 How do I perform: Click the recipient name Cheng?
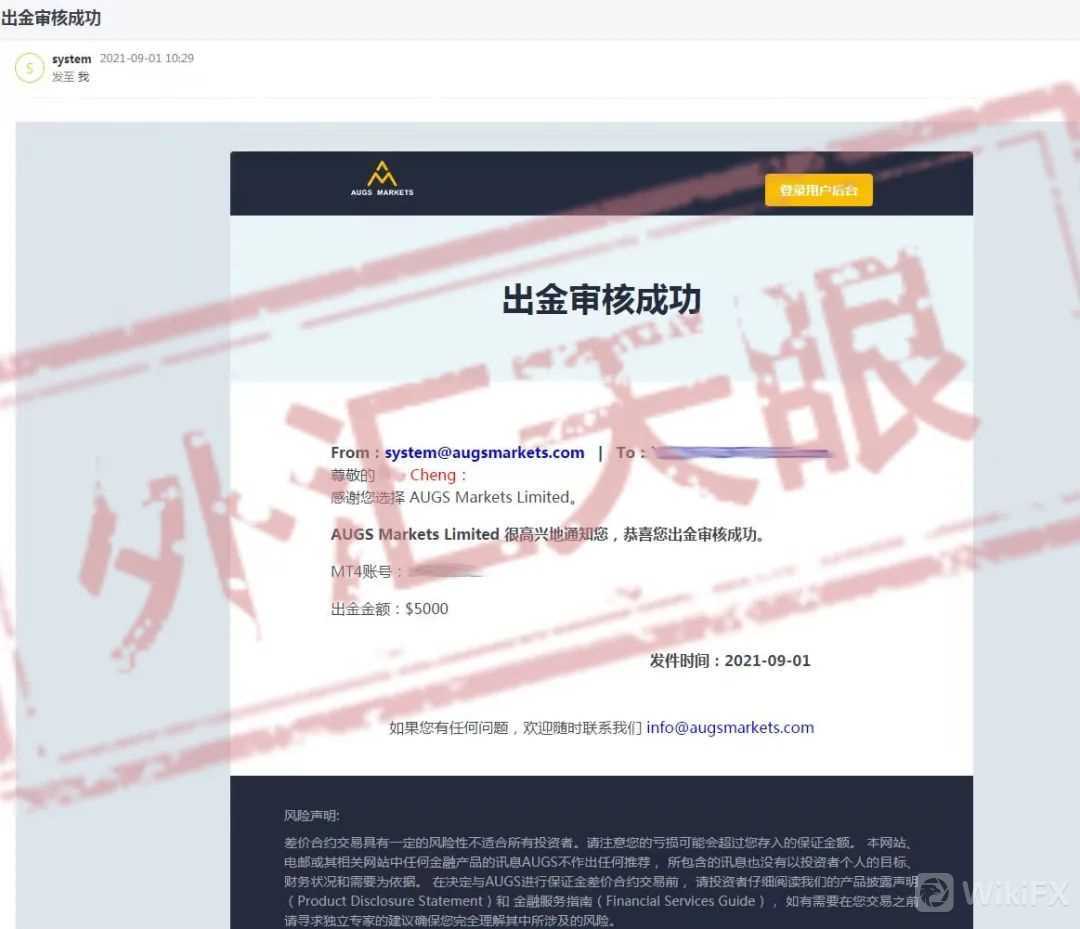(x=432, y=475)
